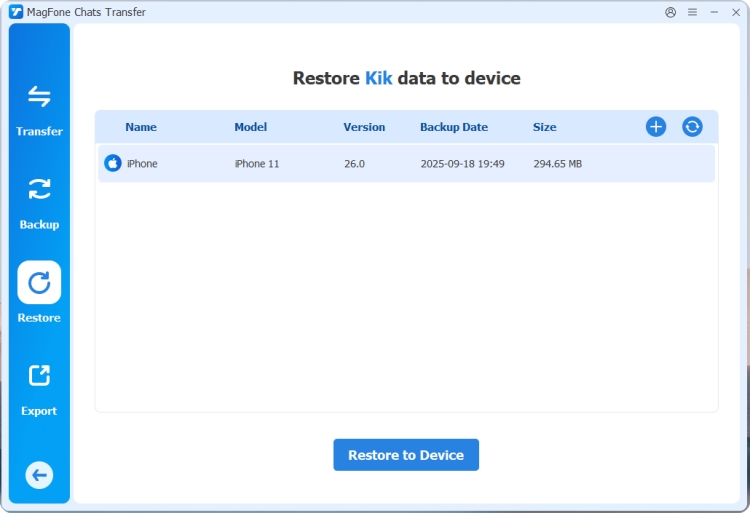This screenshot has width=750, height=513.
Task: Sort by the Backup Date column header
Action: pos(454,127)
